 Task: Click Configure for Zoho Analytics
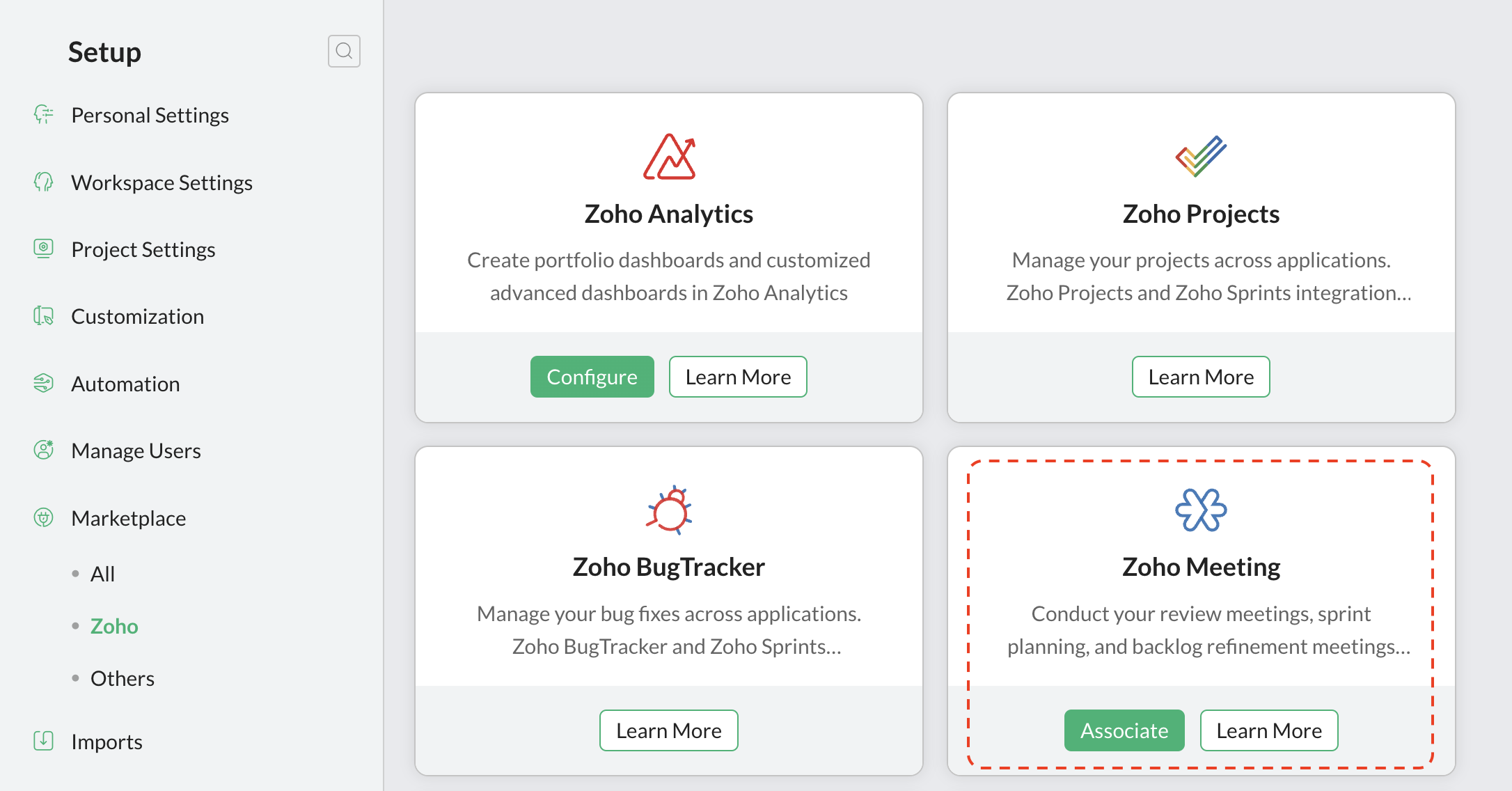[592, 377]
